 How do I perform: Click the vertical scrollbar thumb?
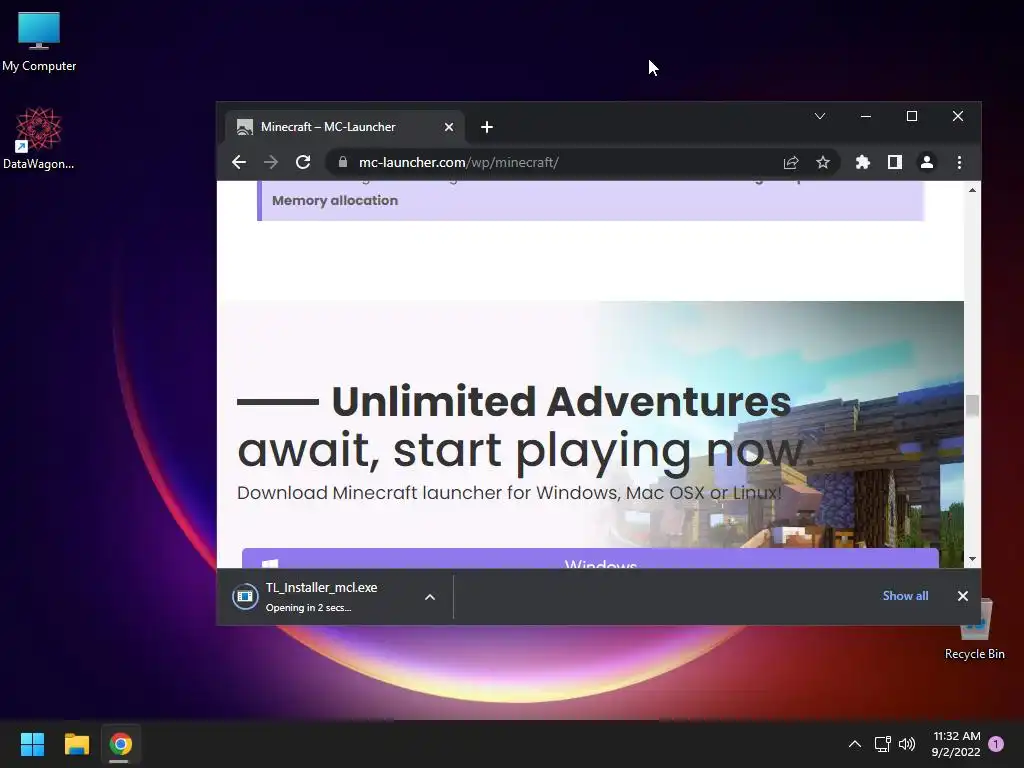[x=972, y=406]
